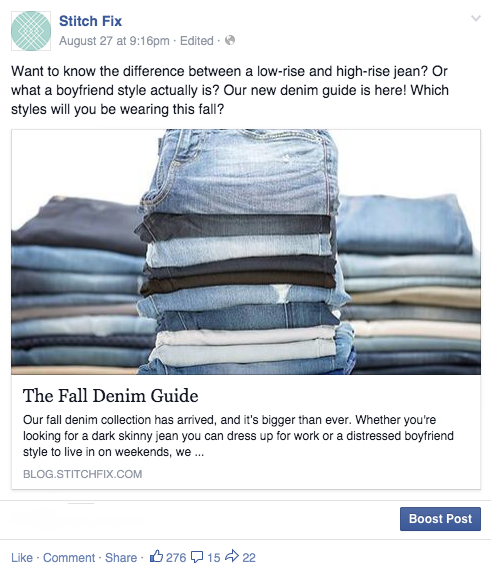Image resolution: width=491 pixels, height=572 pixels.
Task: Like the post using the Like link
Action: (22, 557)
